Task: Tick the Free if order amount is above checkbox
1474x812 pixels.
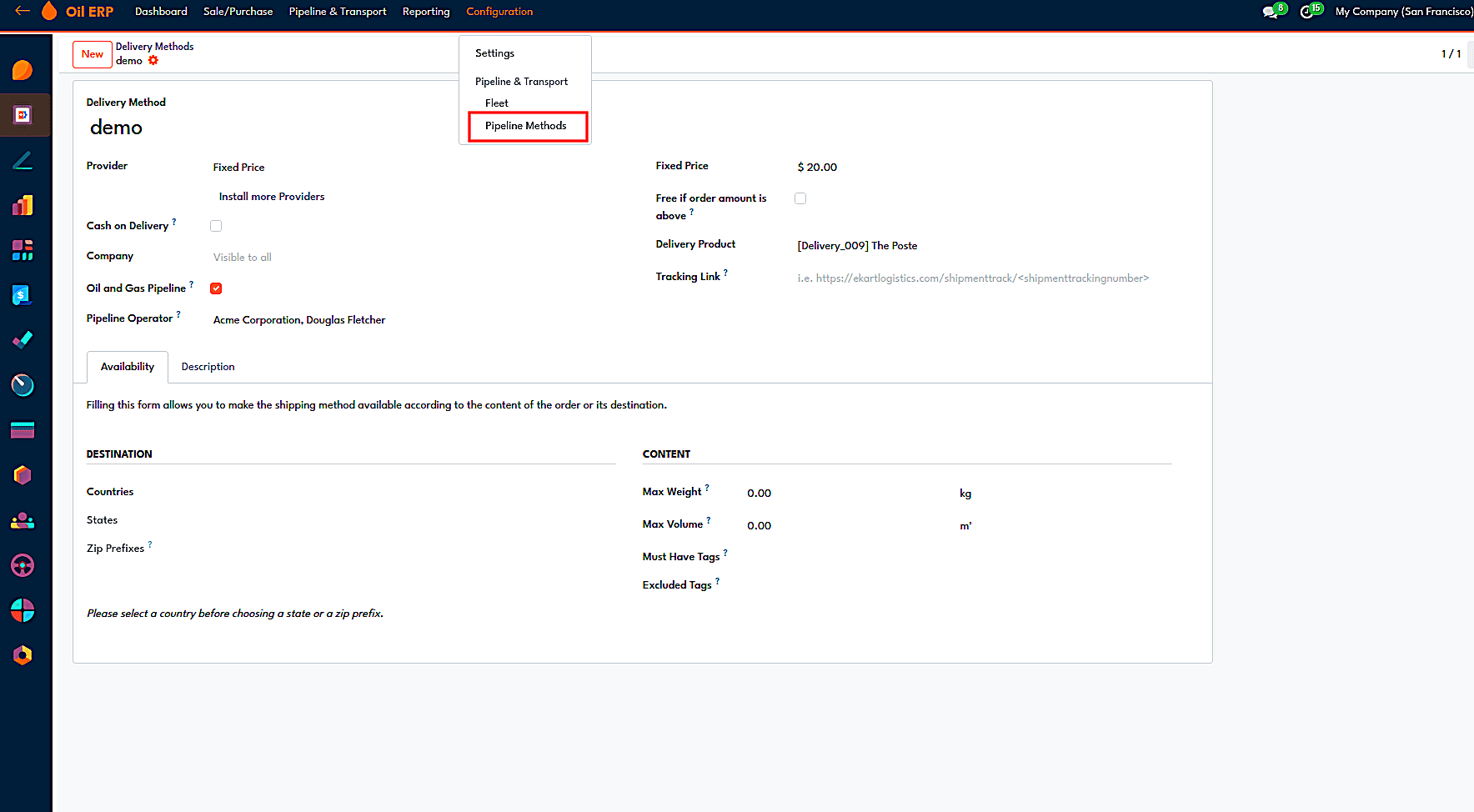Action: [800, 198]
